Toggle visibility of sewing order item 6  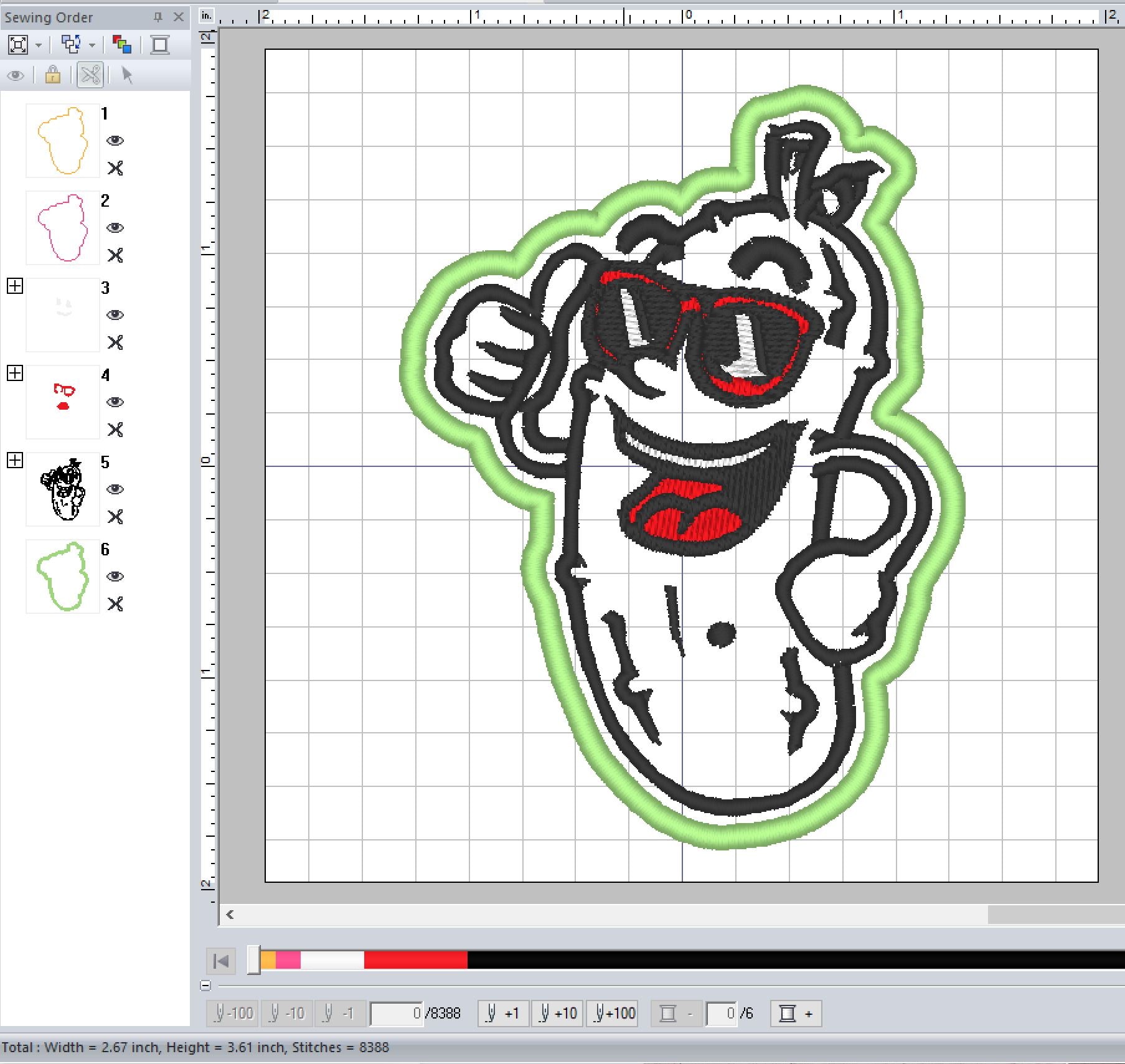115,577
